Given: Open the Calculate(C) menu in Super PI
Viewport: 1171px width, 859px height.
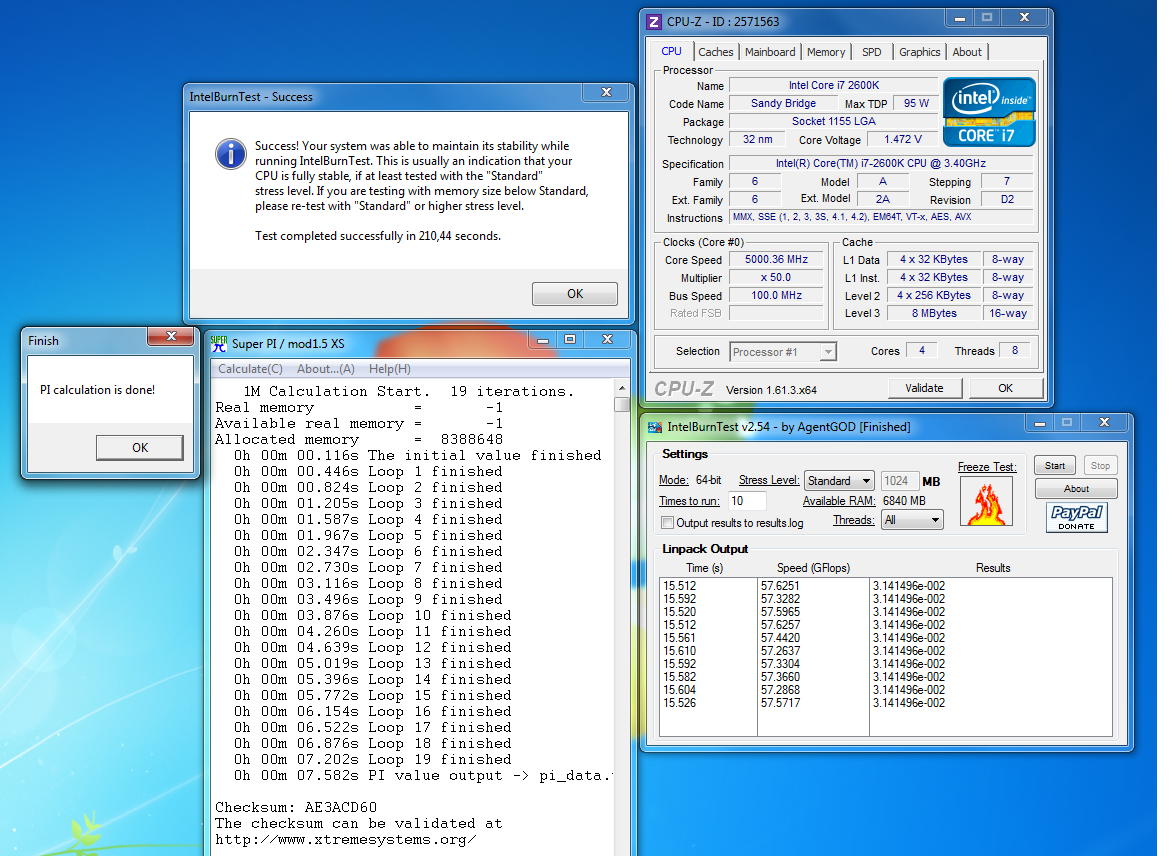Looking at the screenshot, I should [x=250, y=369].
